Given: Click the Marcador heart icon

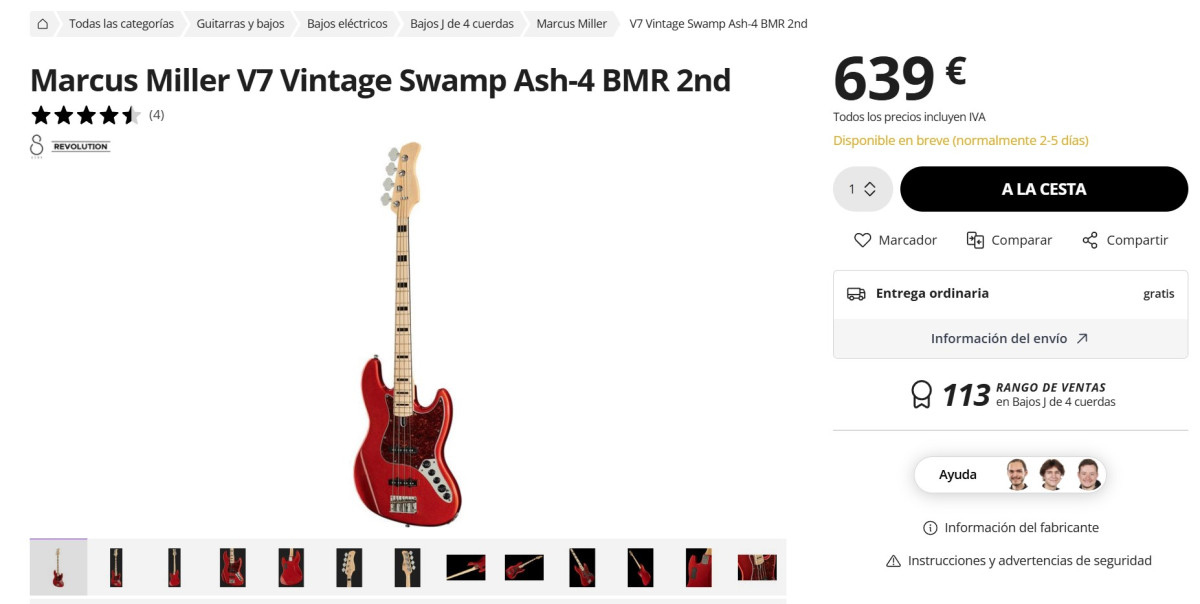Looking at the screenshot, I should coord(862,240).
